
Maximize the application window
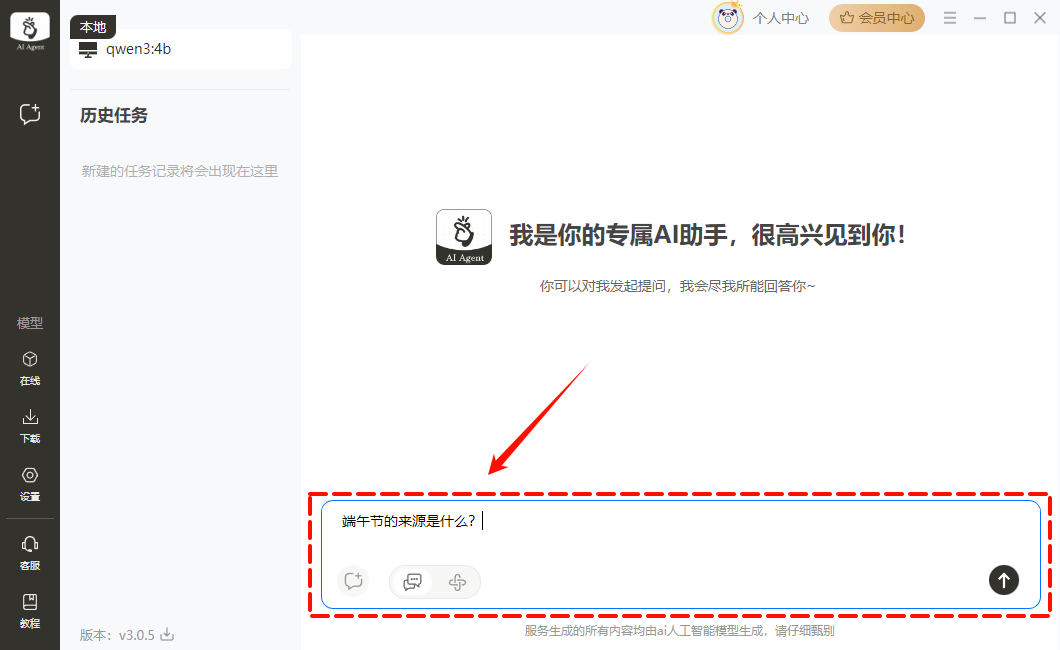(x=1010, y=18)
